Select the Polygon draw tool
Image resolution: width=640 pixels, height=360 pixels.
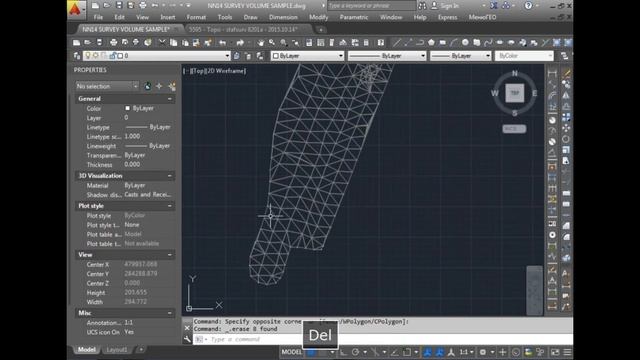(431, 42)
